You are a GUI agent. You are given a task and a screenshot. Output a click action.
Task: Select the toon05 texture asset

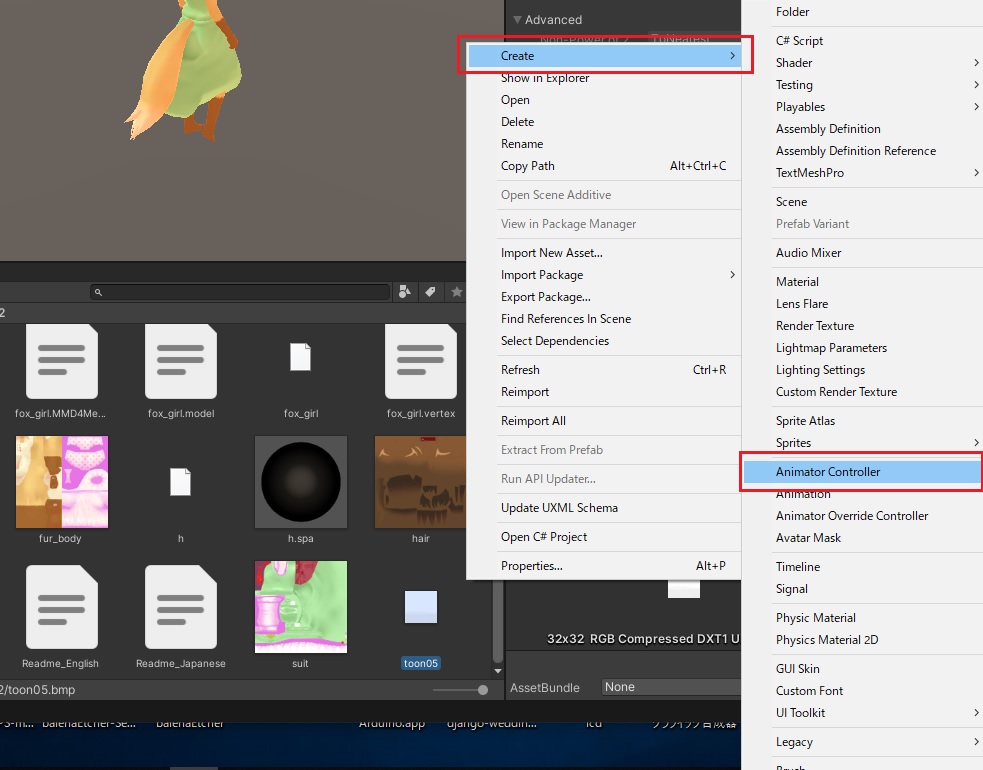(x=421, y=607)
